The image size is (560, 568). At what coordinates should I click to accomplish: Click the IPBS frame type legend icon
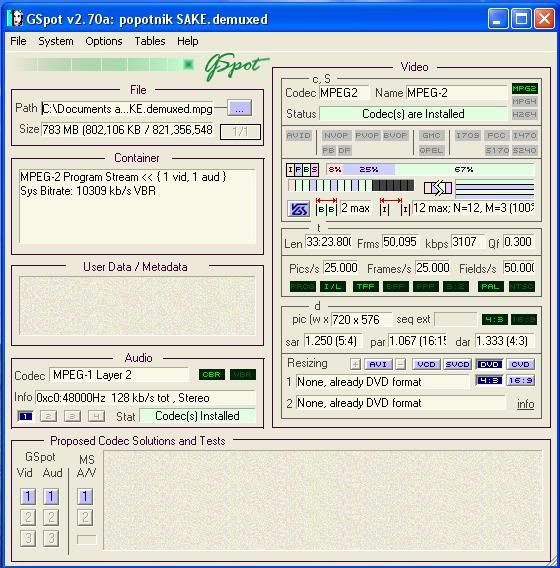tap(302, 170)
